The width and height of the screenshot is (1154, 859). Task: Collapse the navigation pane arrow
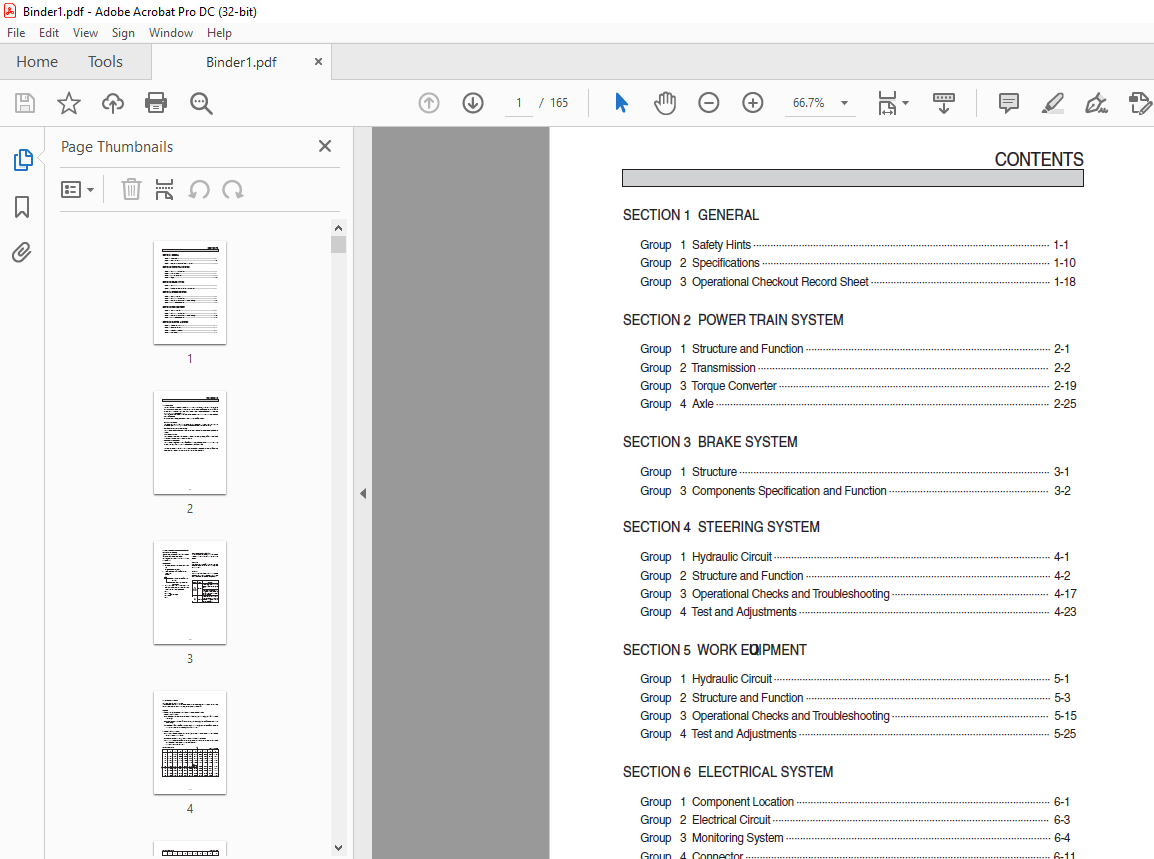point(363,493)
